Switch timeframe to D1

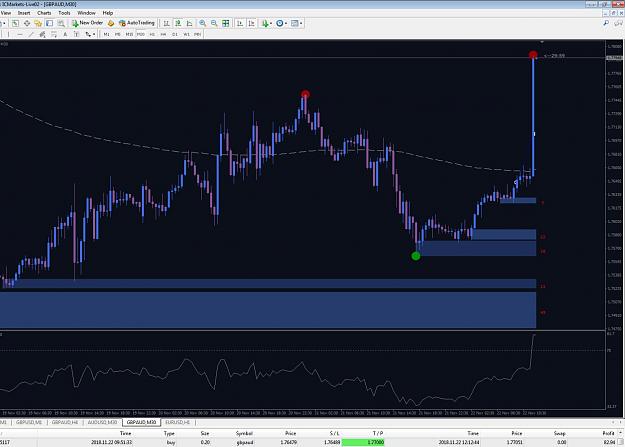(x=175, y=35)
